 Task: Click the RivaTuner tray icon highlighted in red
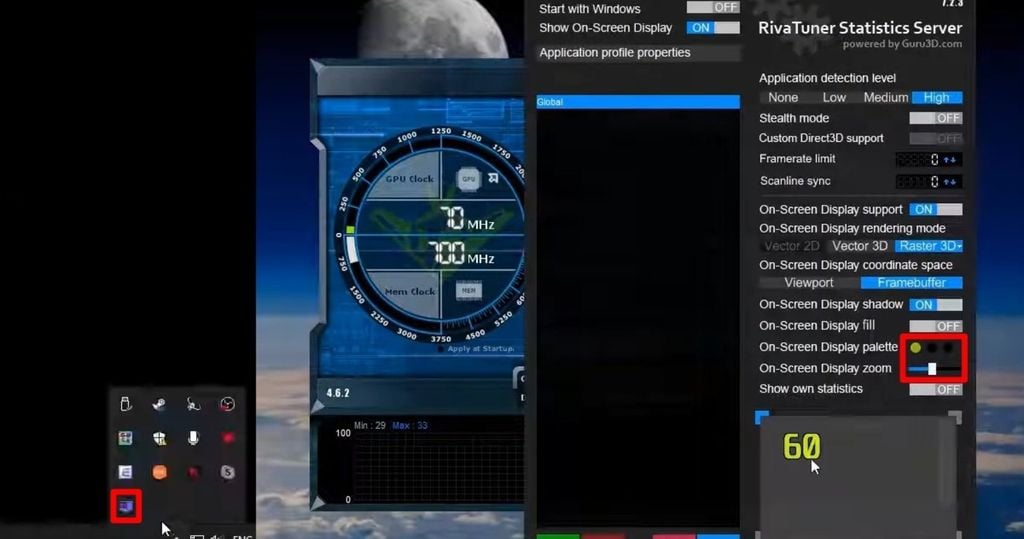pyautogui.click(x=125, y=506)
